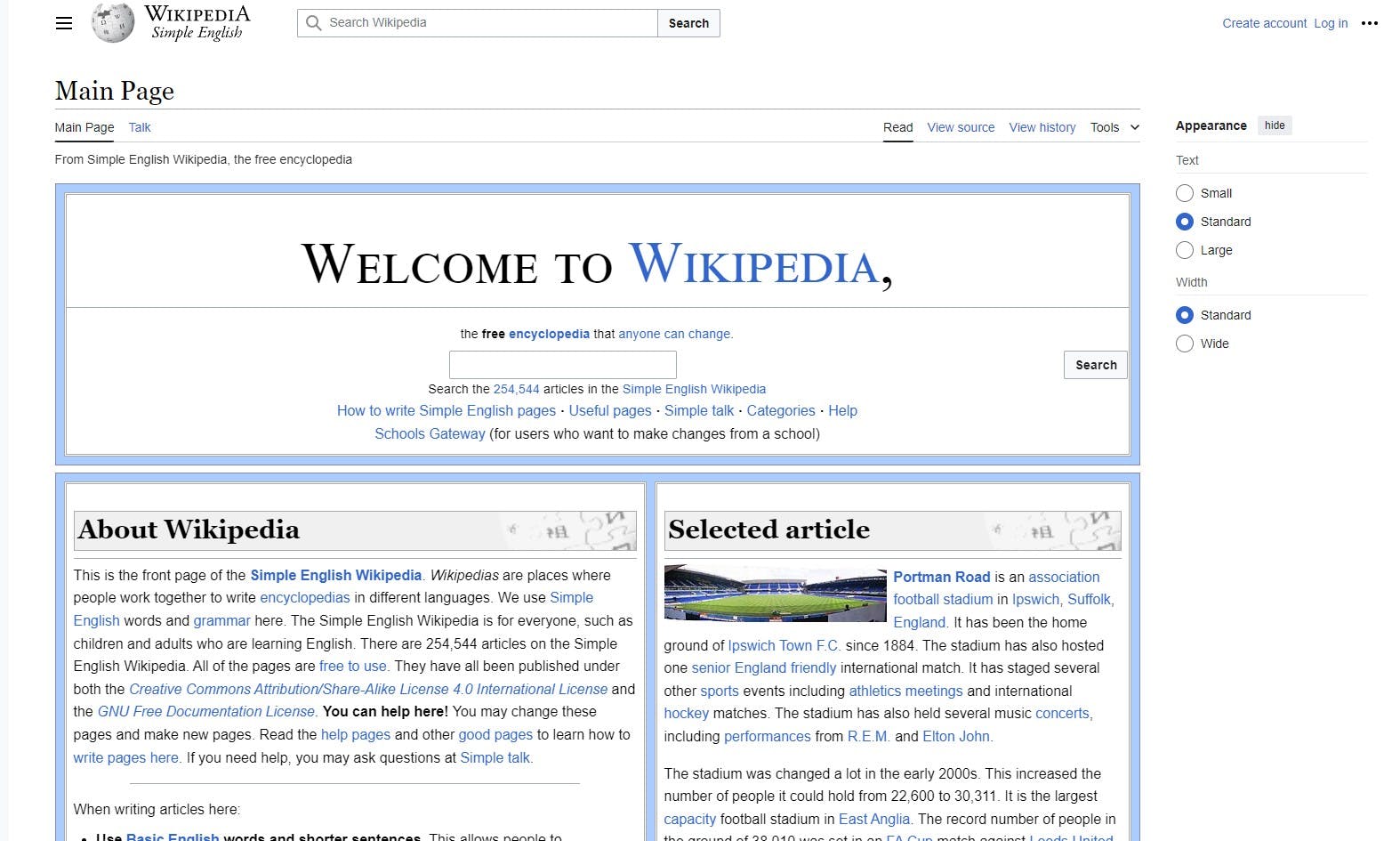Open the 254,544 articles count link

pos(517,389)
